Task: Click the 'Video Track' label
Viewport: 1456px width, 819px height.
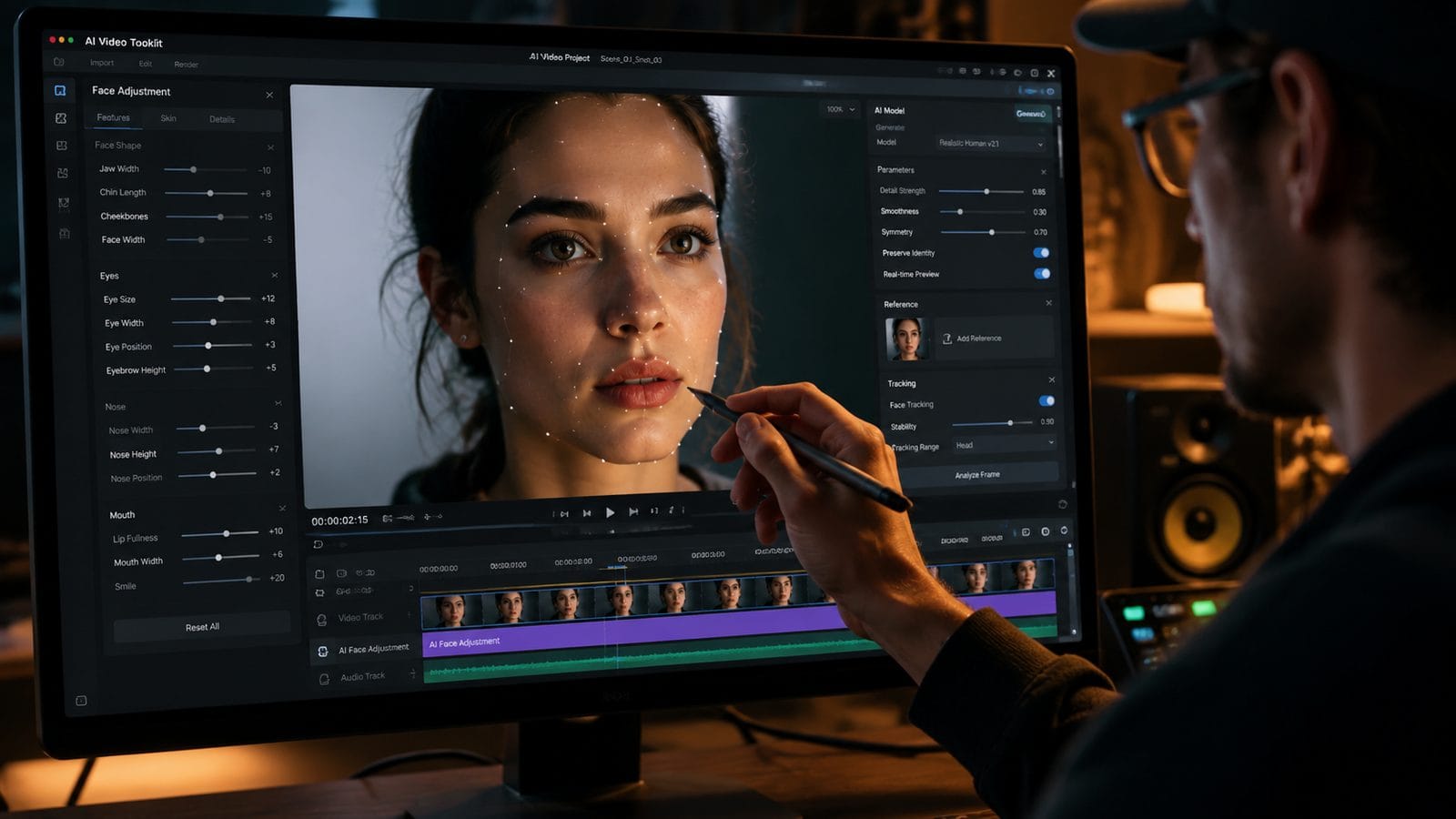Action: (x=360, y=617)
